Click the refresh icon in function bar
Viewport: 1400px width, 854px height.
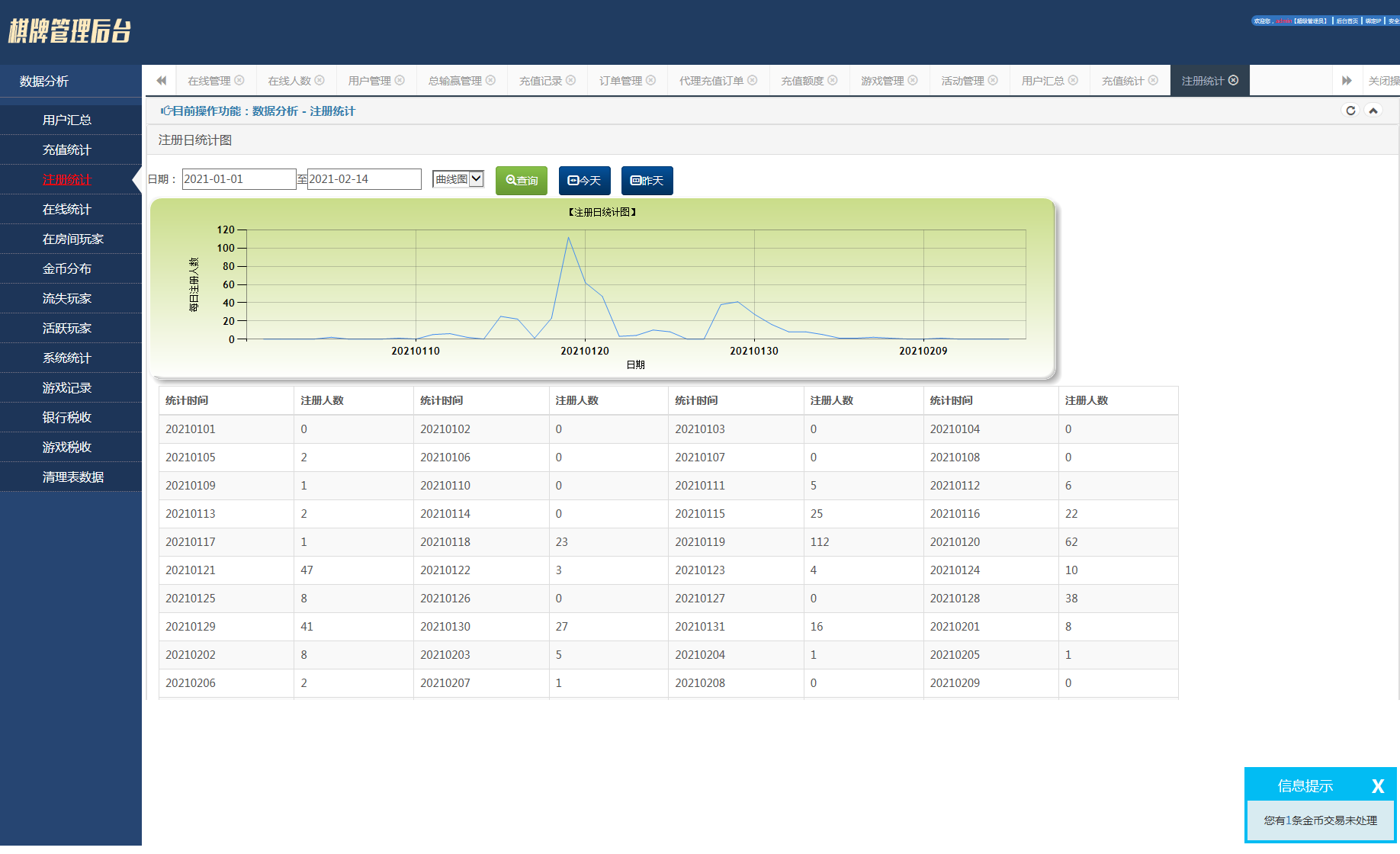pos(1350,111)
